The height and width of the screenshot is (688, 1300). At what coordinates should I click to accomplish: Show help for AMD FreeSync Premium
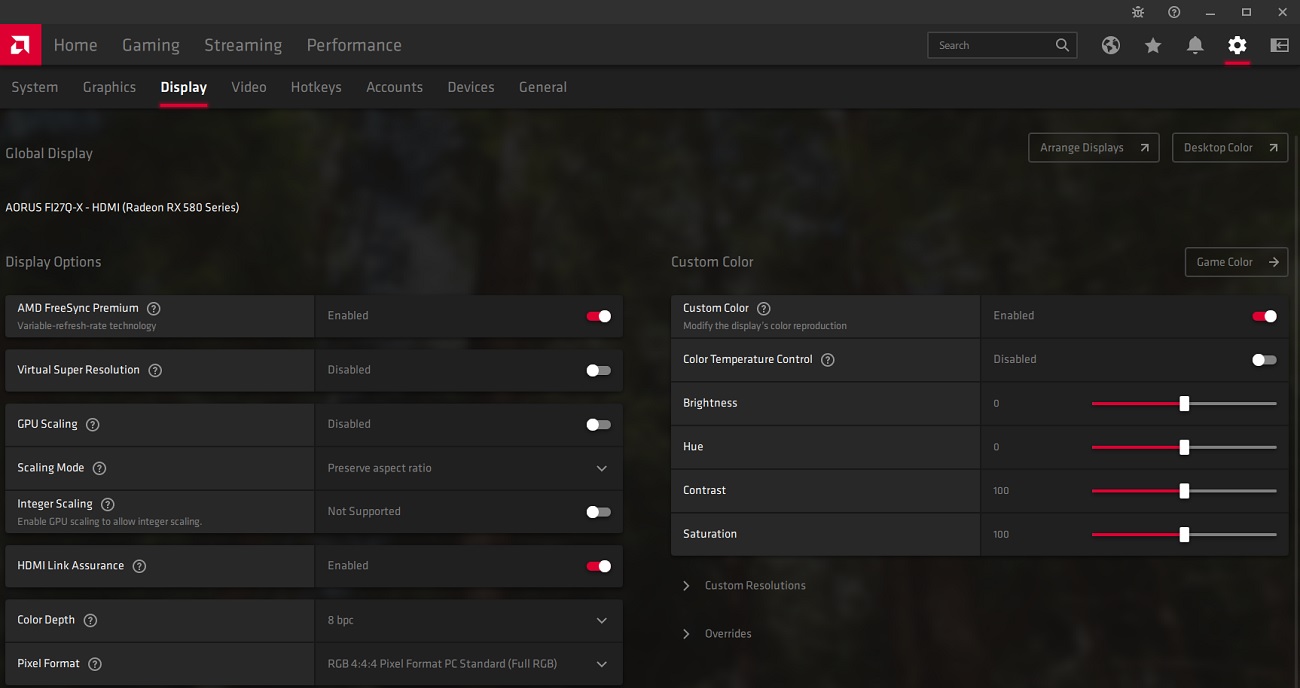(x=154, y=309)
